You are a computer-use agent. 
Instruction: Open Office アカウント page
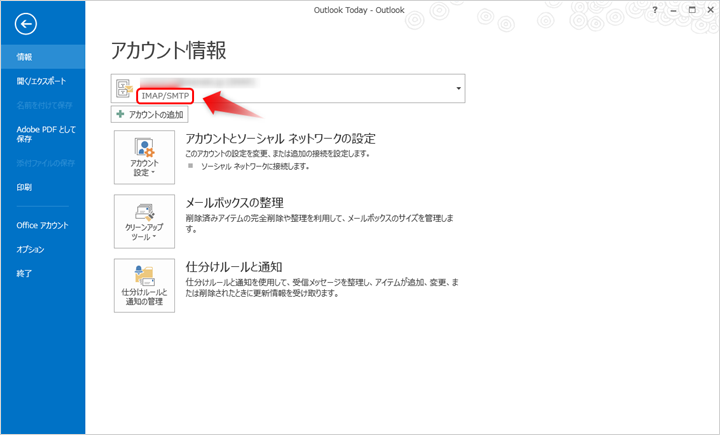43,225
